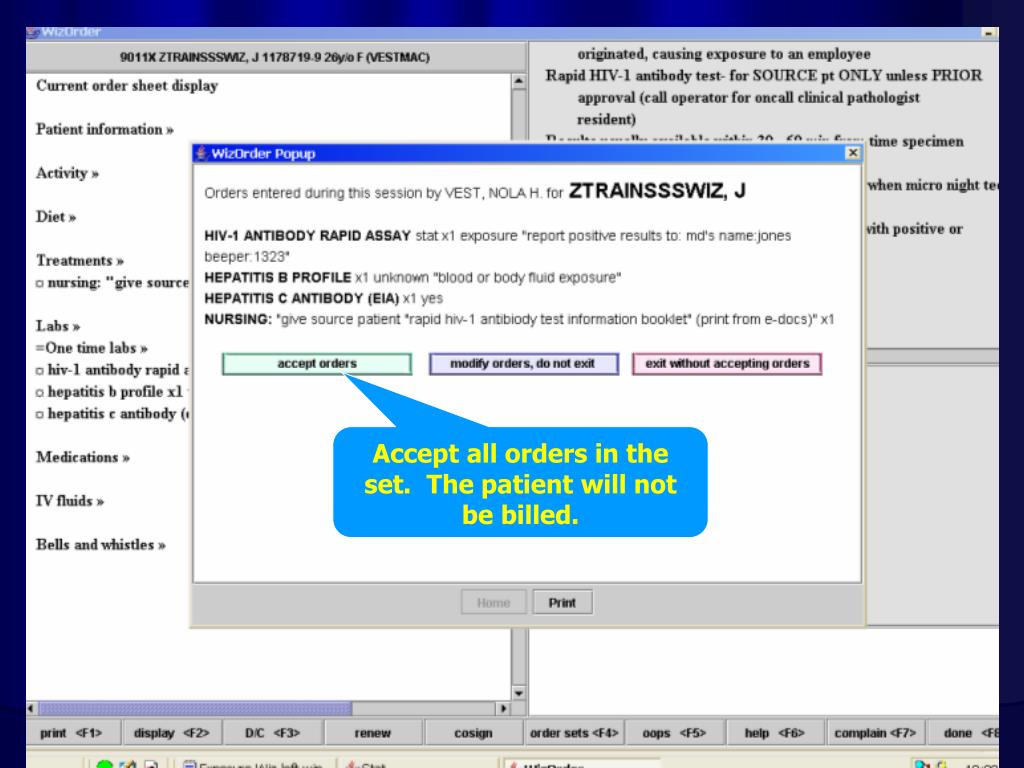Select the hepatitis b profile order checkbox

click(x=40, y=393)
